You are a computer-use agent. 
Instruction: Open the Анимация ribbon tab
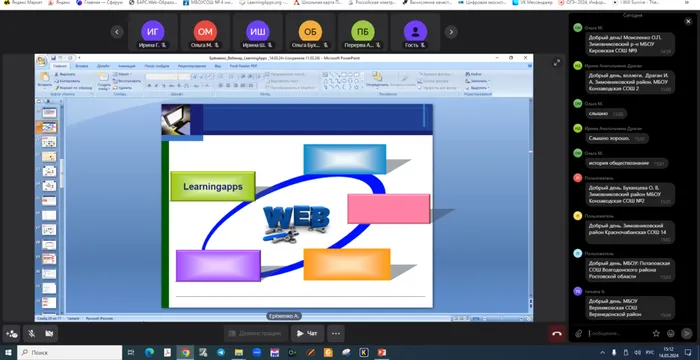point(126,66)
